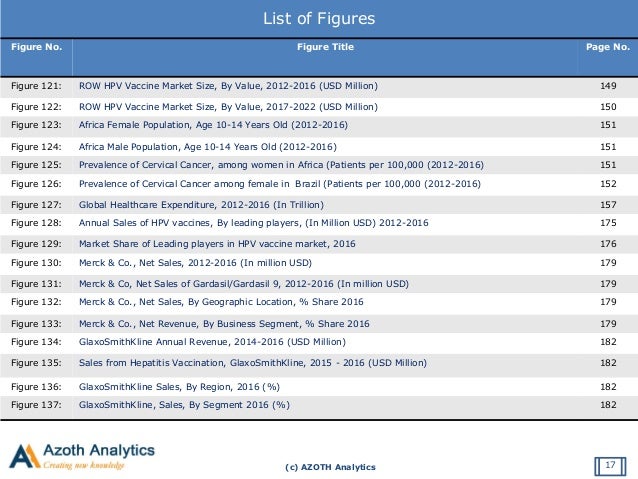Click the "Figure 129:" label
The height and width of the screenshot is (479, 638).
(x=36, y=244)
